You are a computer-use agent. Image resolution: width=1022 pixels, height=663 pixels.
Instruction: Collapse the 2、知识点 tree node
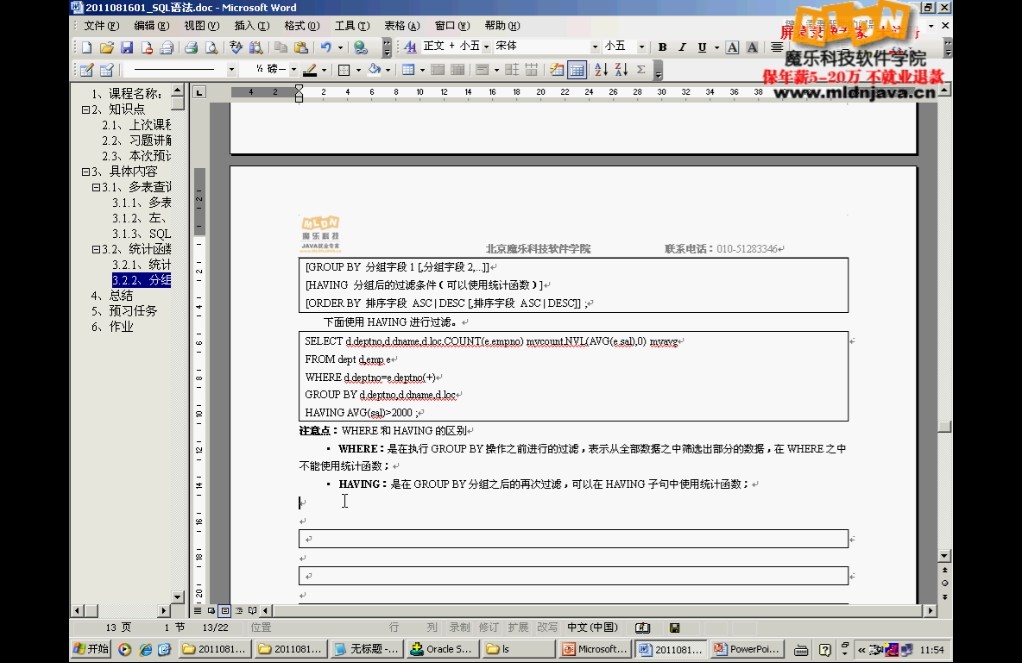85,110
